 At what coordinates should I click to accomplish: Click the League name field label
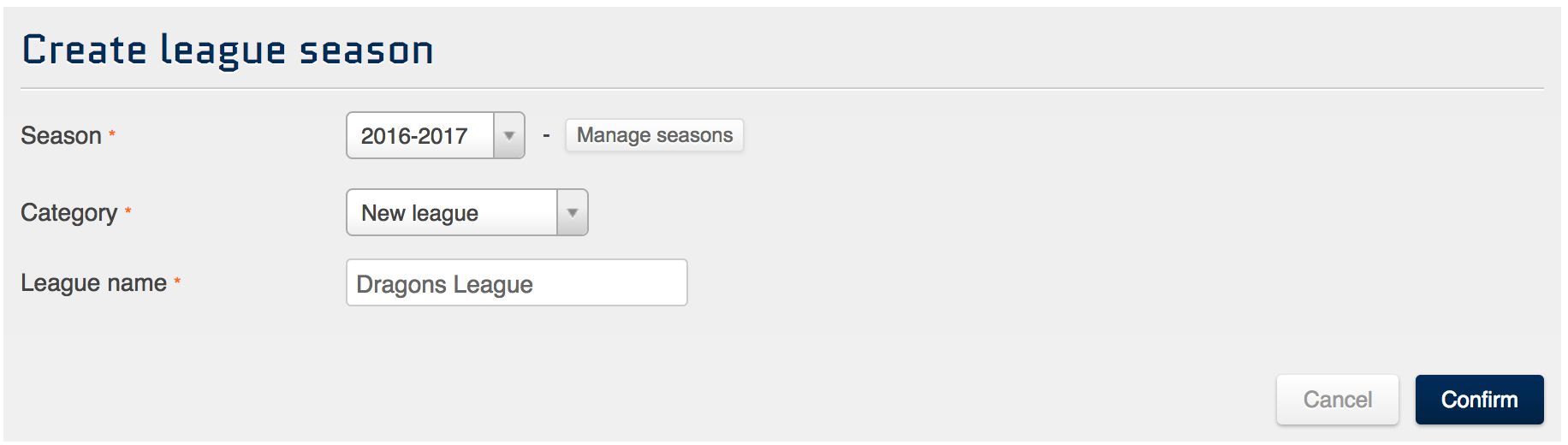(93, 283)
